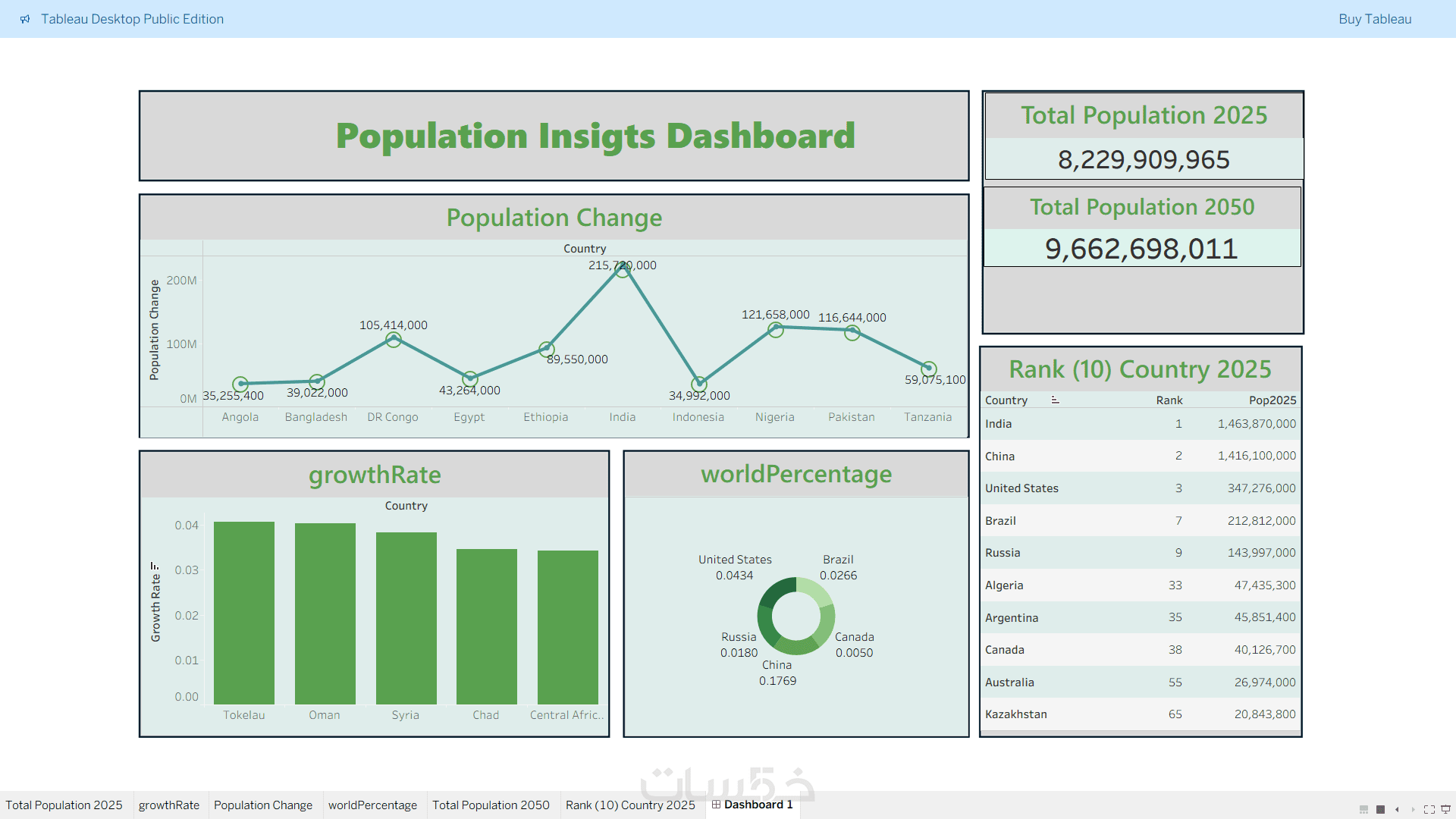Image resolution: width=1456 pixels, height=819 pixels.
Task: Open the Total Population 2050 sheet tab
Action: pos(491,805)
